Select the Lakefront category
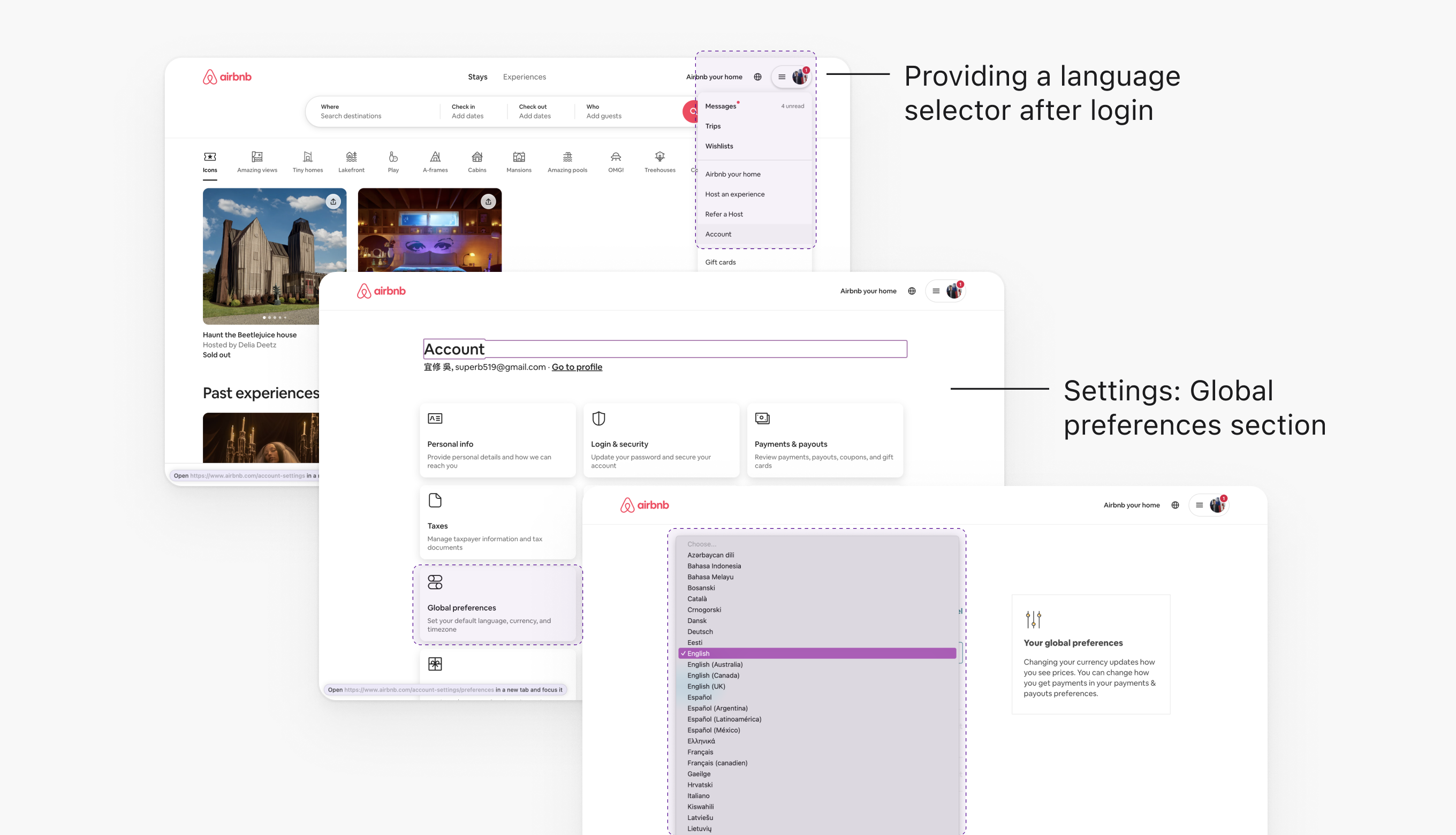1456x835 pixels. coord(352,162)
